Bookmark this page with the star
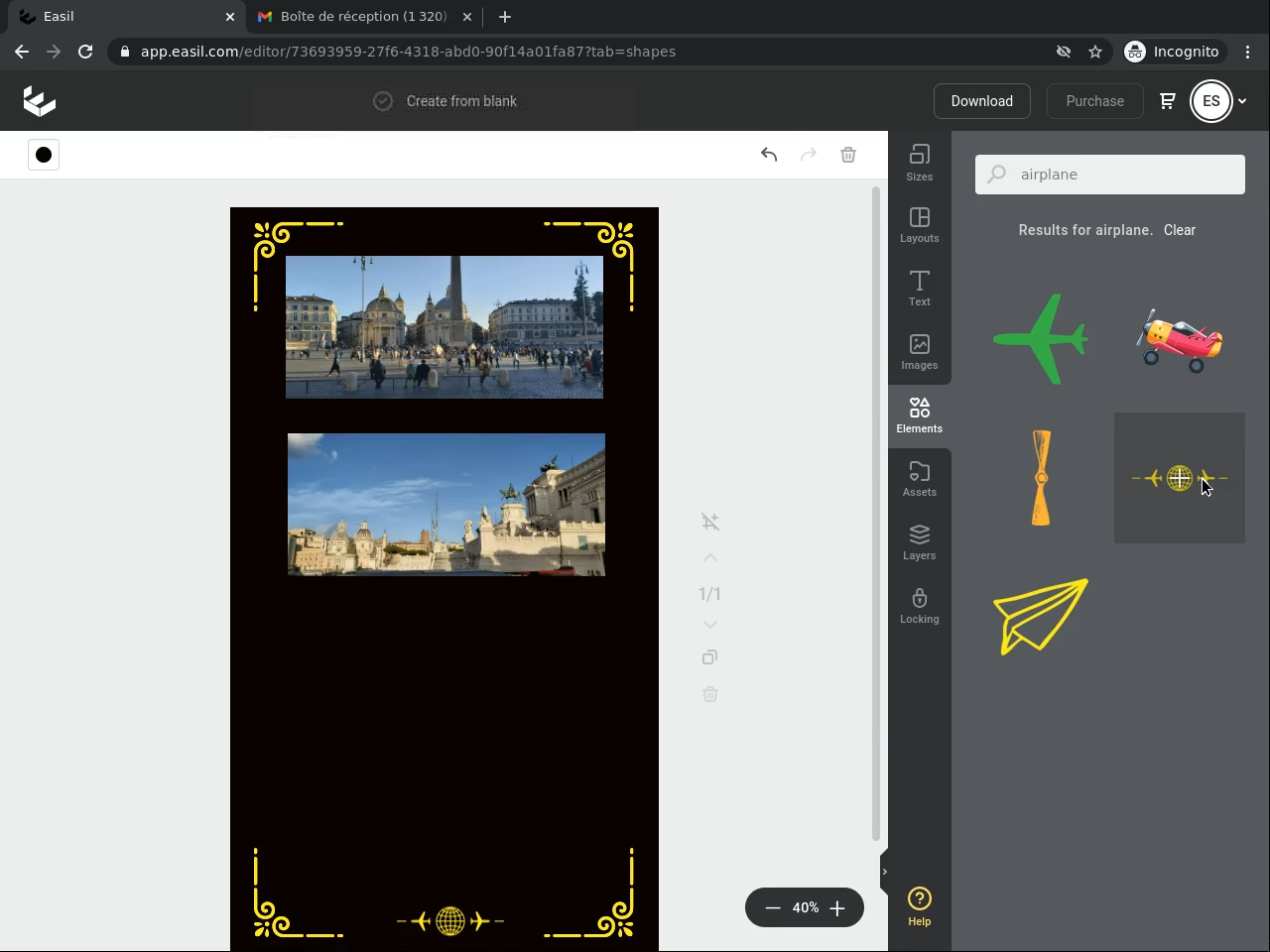The image size is (1270, 952). pyautogui.click(x=1095, y=52)
